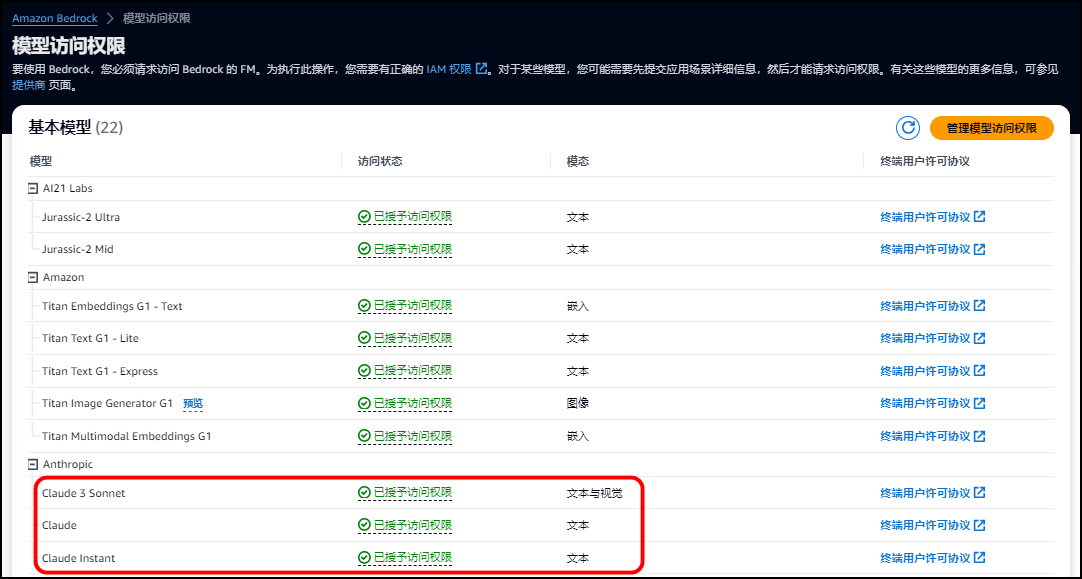The image size is (1082, 579).
Task: Select the Titan Multimodal Embeddings G1 name
Action: [126, 436]
